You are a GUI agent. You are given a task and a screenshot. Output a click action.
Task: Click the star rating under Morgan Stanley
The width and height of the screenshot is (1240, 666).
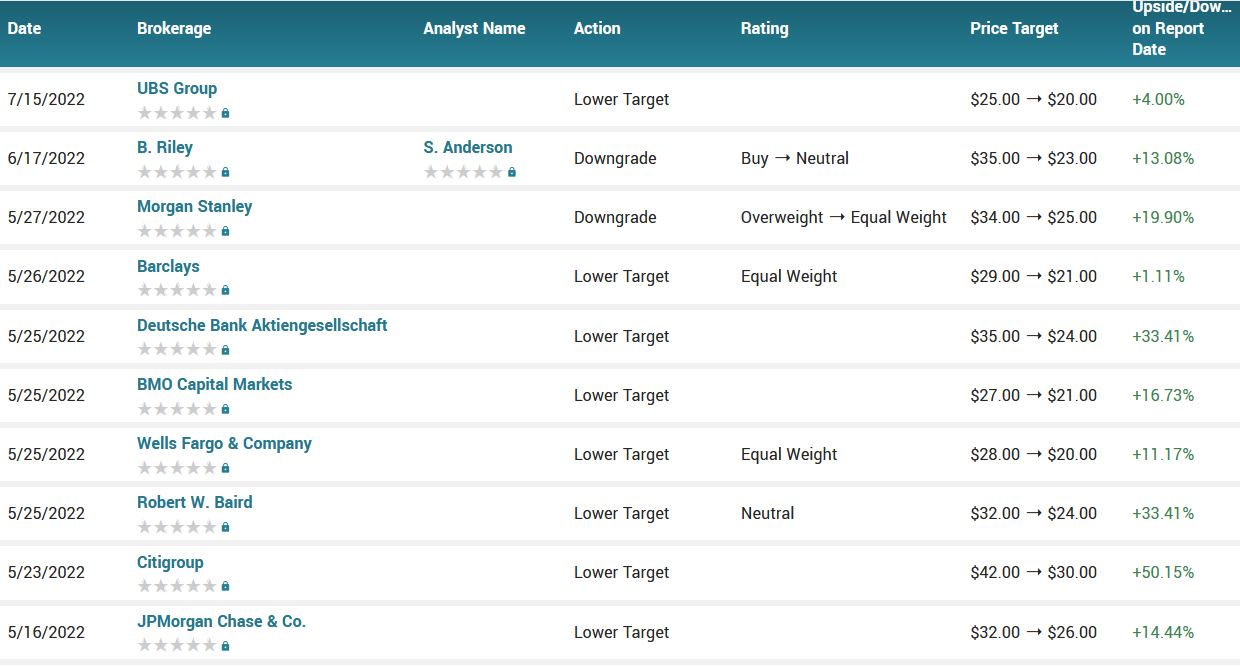(177, 231)
